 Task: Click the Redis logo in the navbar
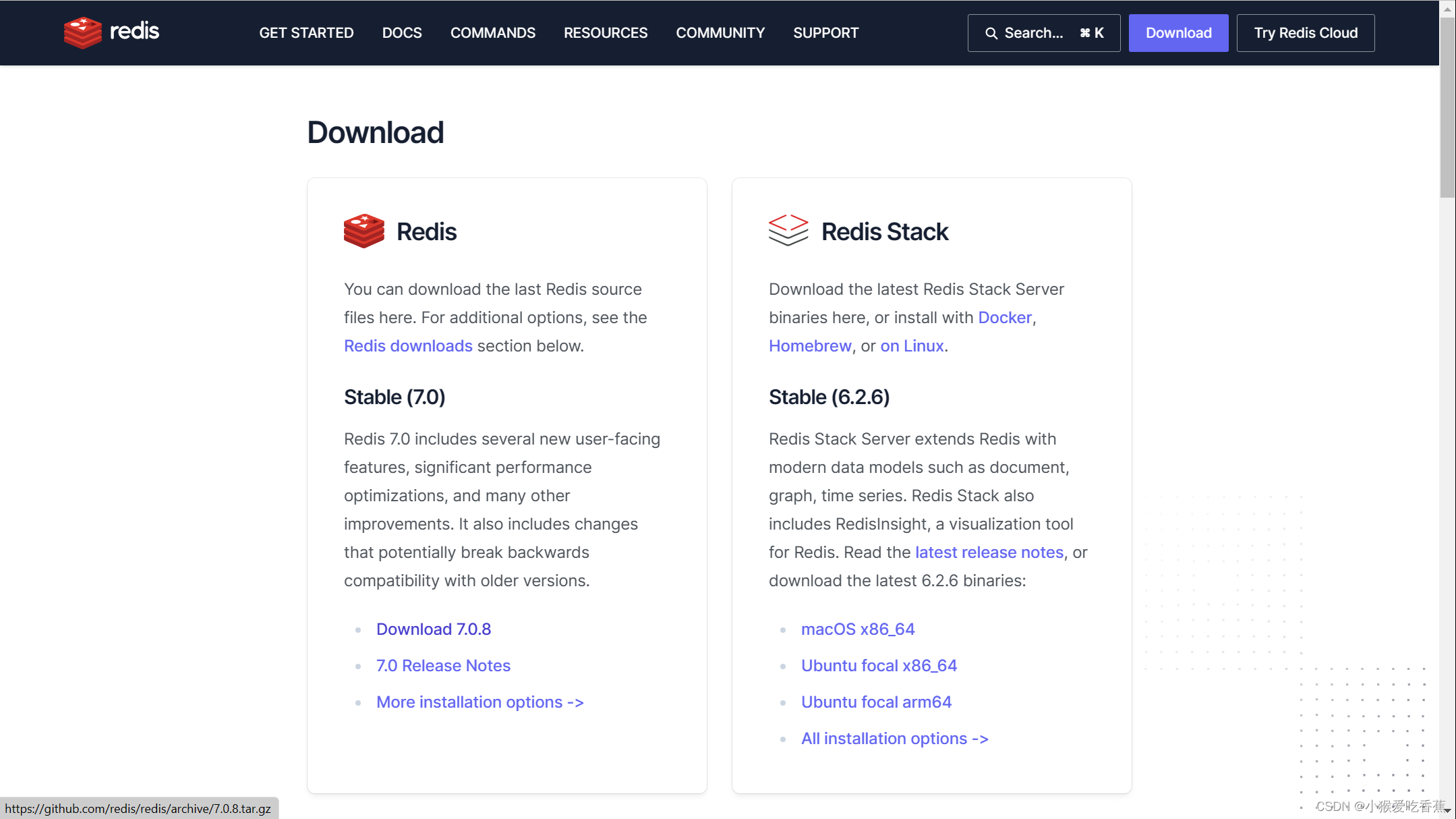click(x=111, y=32)
